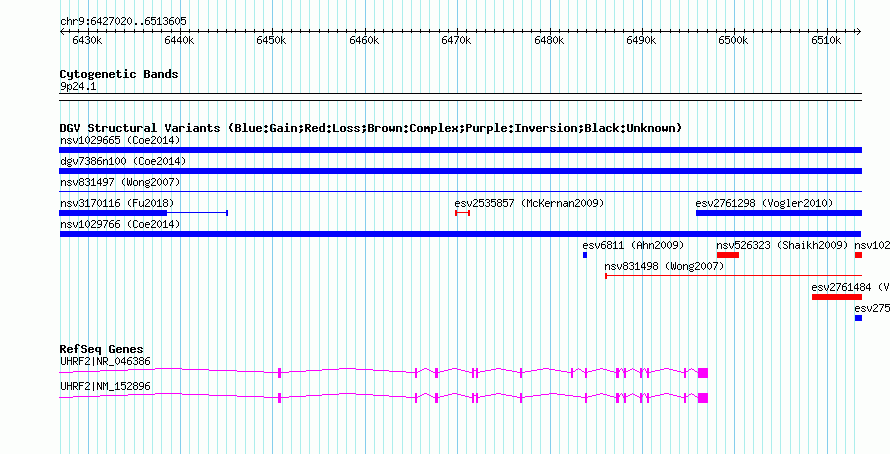
Task: Select the small blue esv6811 square
Action: (585, 255)
